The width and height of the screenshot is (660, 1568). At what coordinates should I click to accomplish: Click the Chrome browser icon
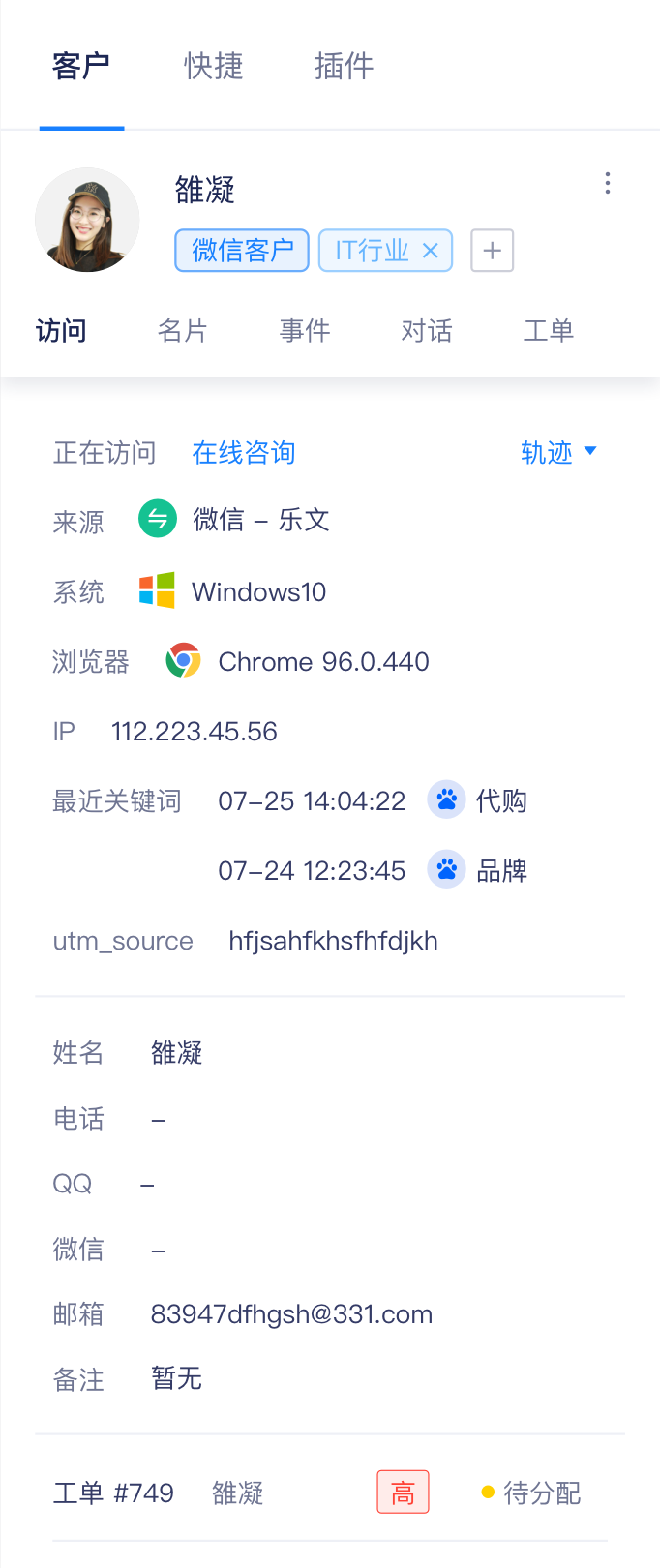pos(183,660)
